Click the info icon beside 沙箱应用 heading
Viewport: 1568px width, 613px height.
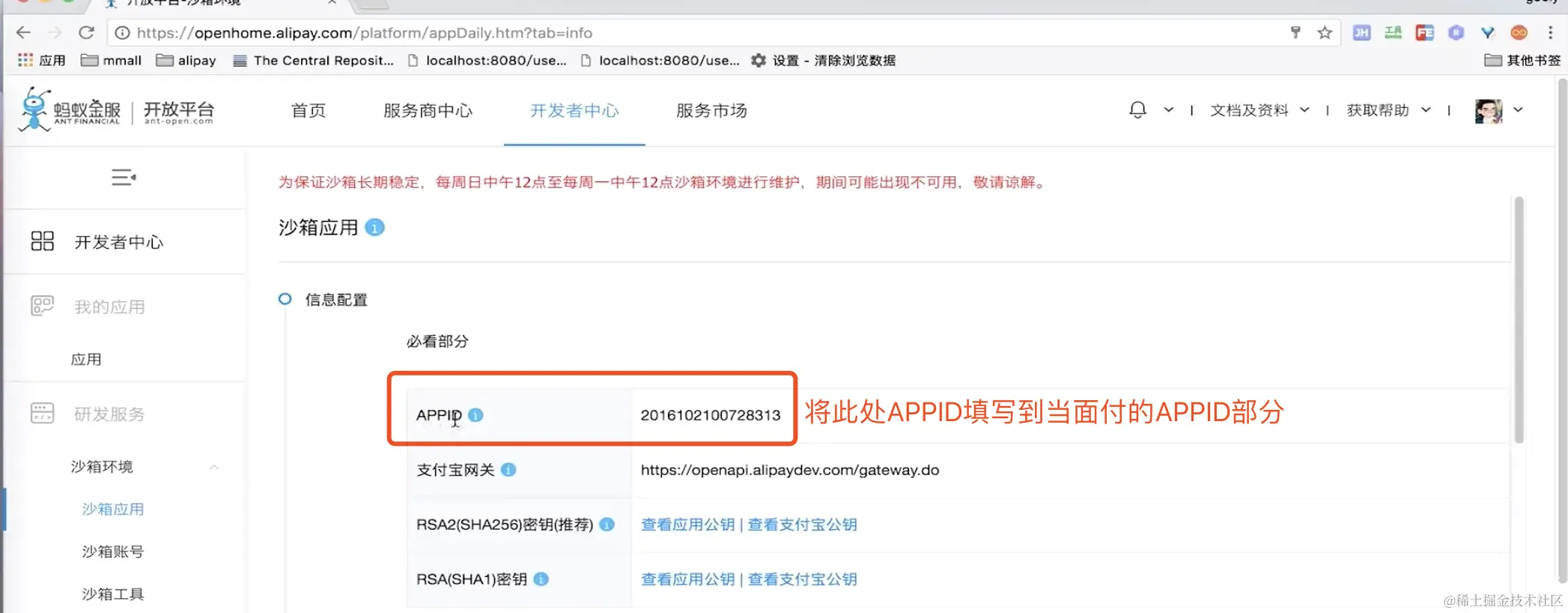pos(374,227)
